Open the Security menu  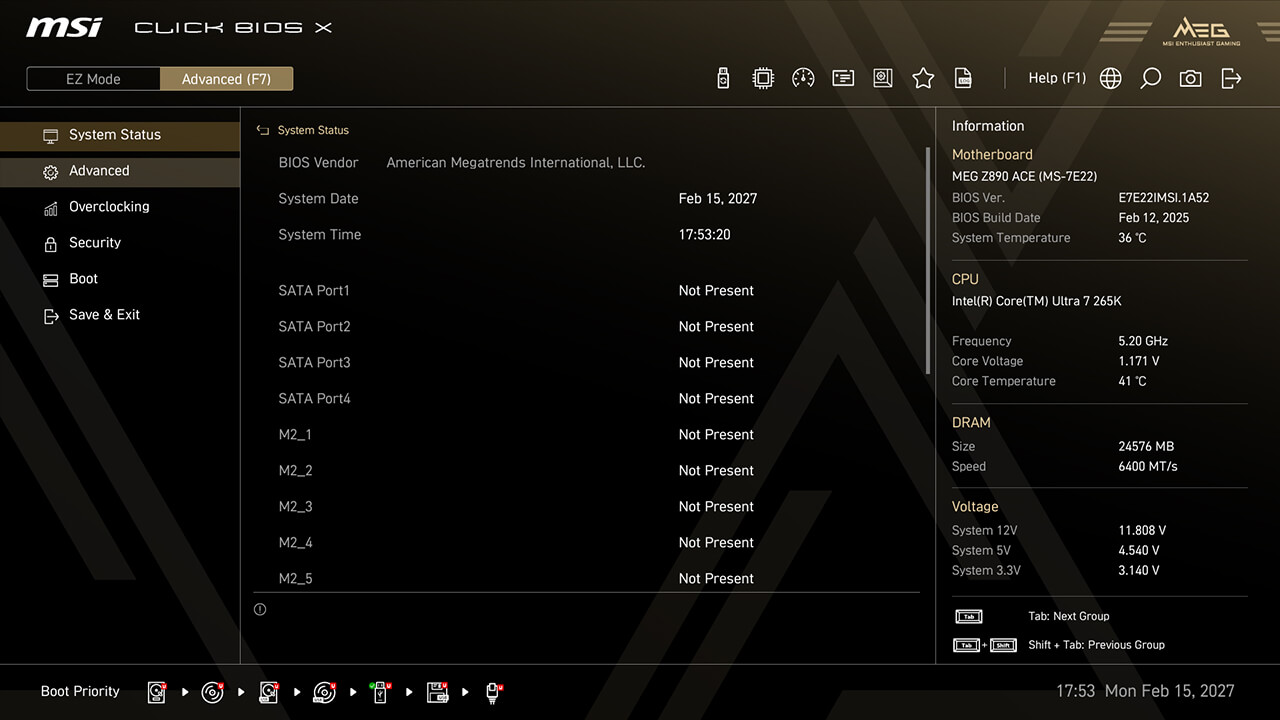click(x=120, y=243)
